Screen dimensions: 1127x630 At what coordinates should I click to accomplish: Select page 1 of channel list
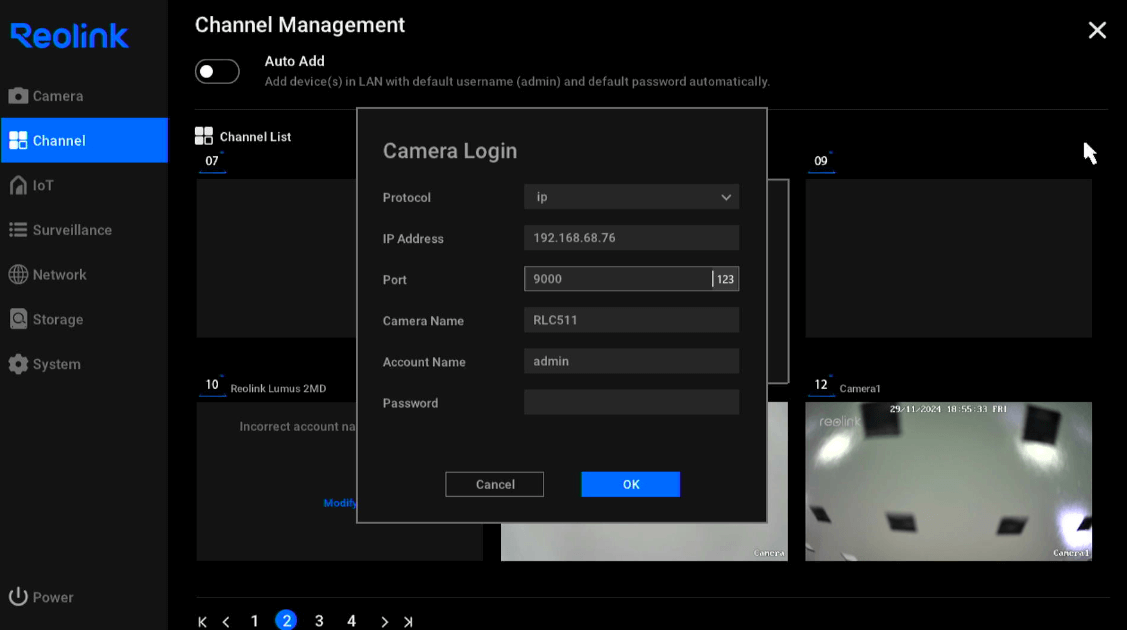click(x=254, y=621)
